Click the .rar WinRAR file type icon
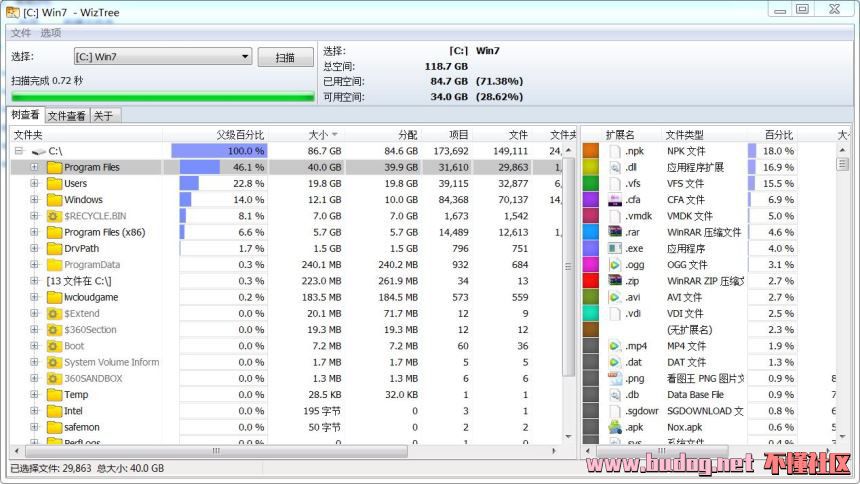Screen dimensions: 860x484 coord(616,232)
